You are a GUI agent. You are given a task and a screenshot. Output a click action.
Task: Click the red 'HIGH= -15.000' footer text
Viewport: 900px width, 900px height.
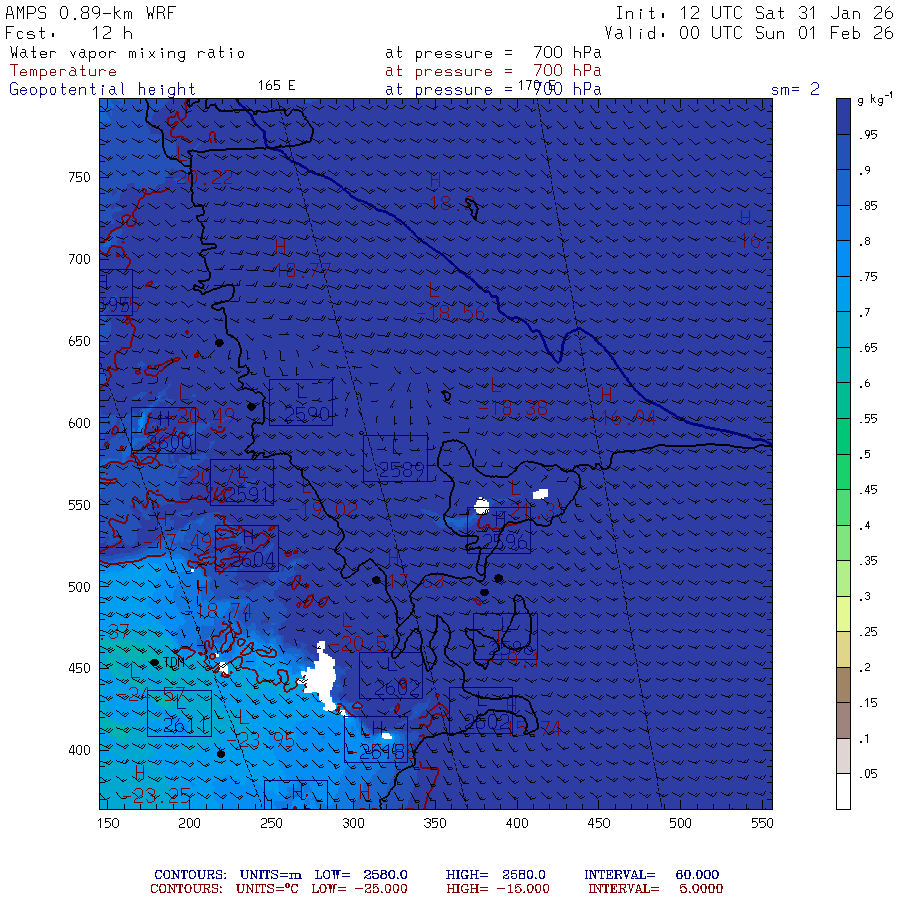pyautogui.click(x=498, y=889)
